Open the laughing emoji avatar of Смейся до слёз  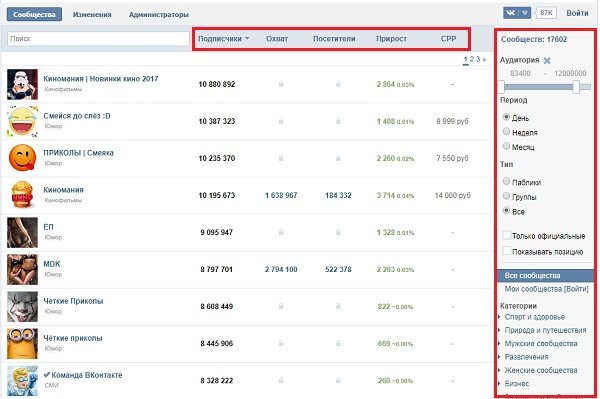coord(22,121)
